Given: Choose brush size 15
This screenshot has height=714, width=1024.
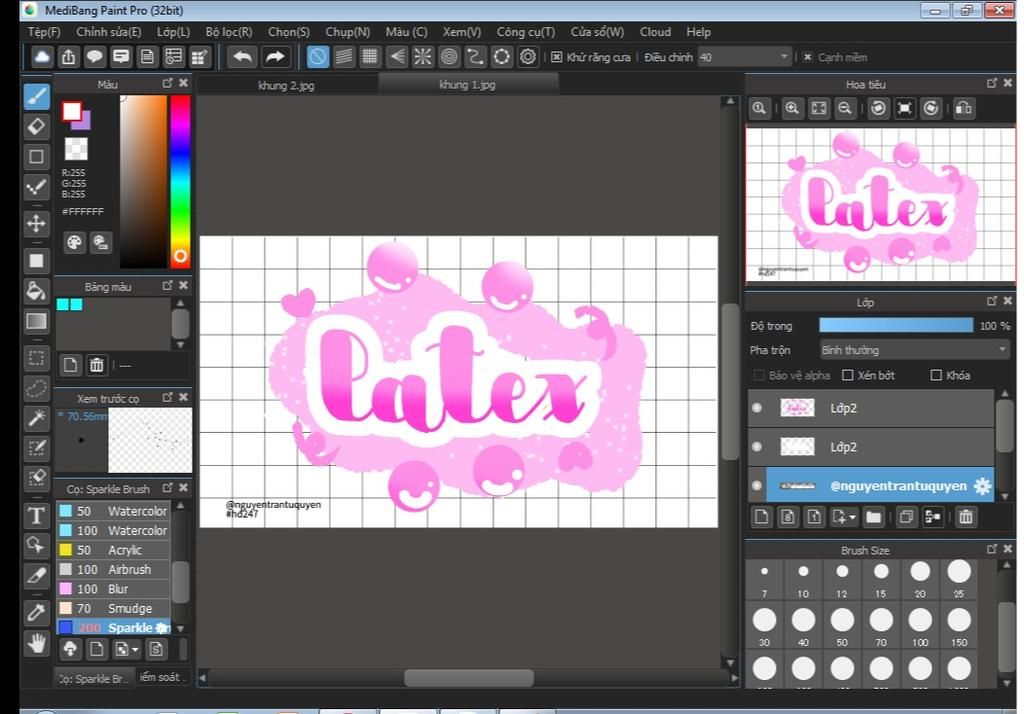Looking at the screenshot, I should point(881,577).
